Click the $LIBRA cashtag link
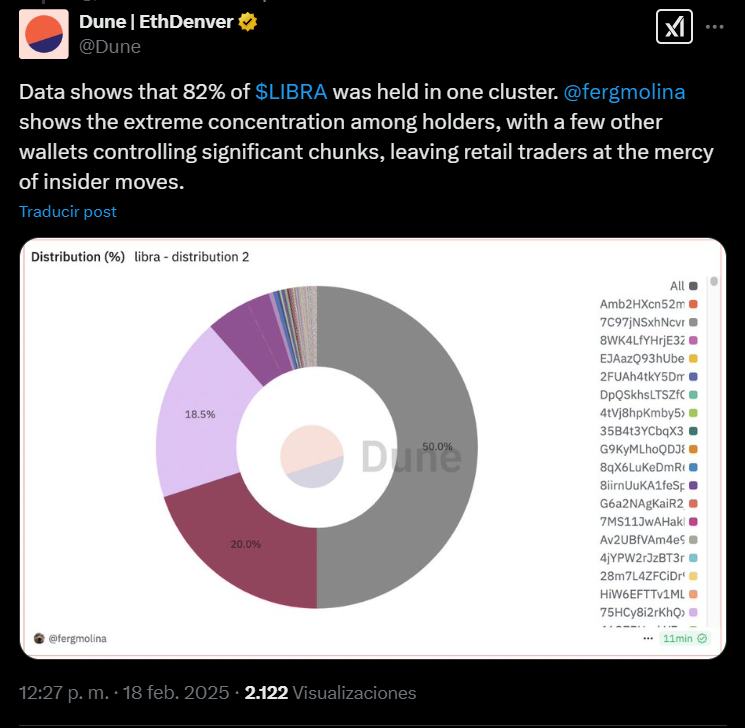The height and width of the screenshot is (728, 745). [x=292, y=92]
